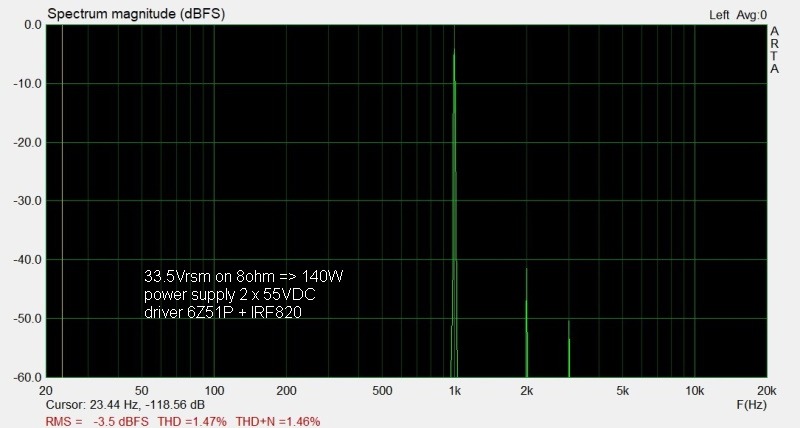Click the '0.0' dB axis label
800x428 pixels.
32,24
